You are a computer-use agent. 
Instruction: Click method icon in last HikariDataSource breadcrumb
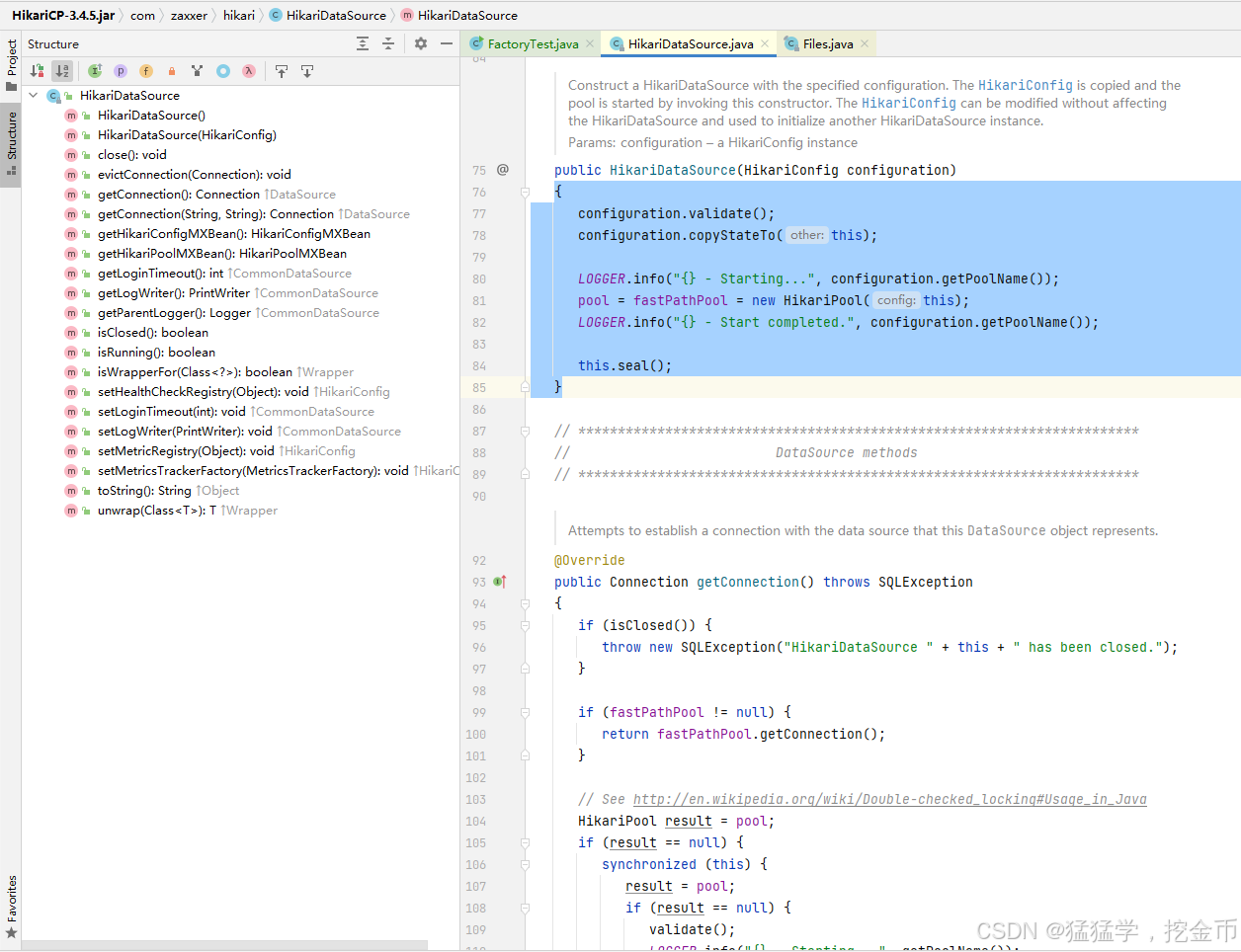pyautogui.click(x=407, y=15)
